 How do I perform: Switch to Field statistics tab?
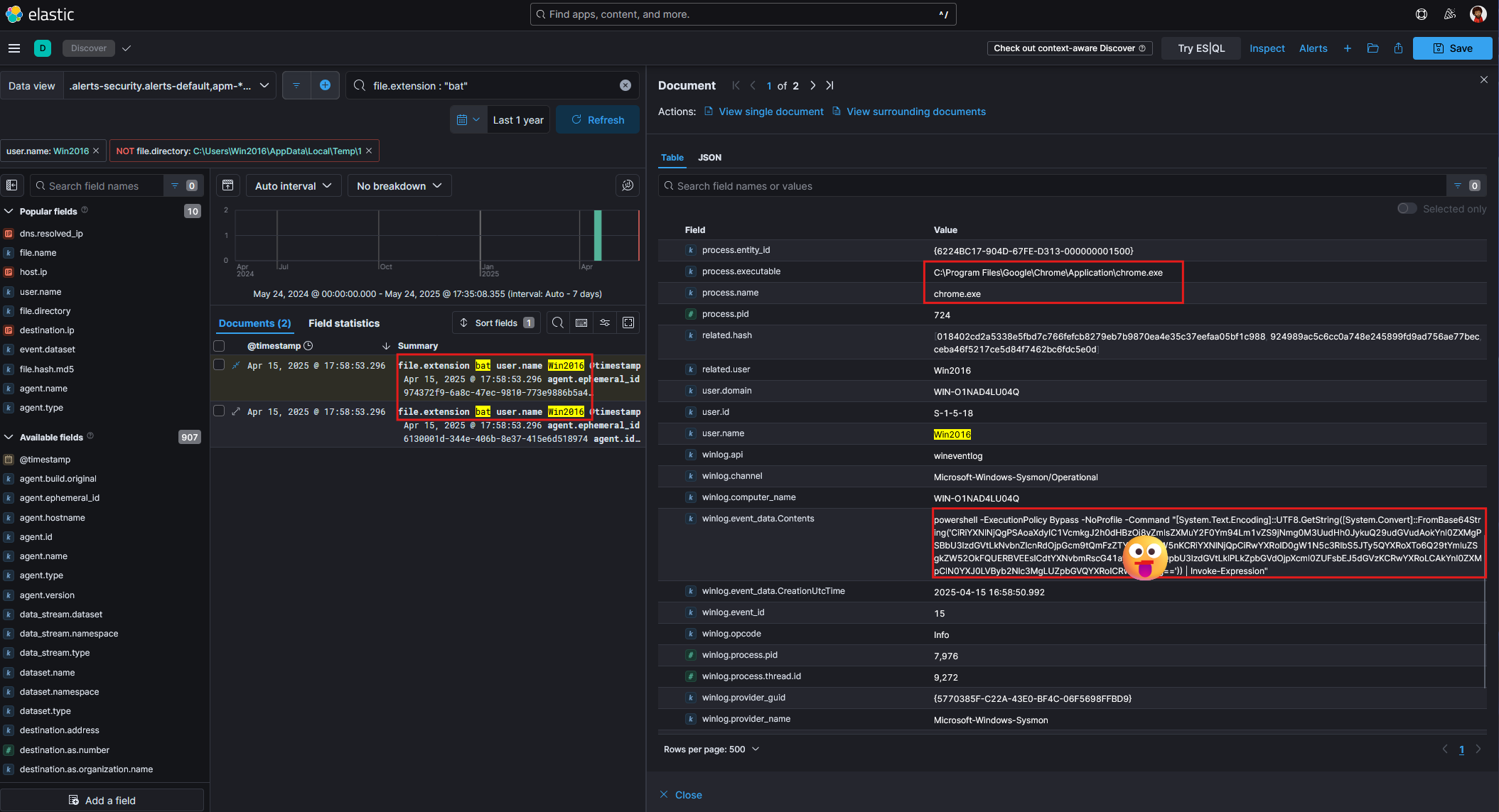(344, 323)
